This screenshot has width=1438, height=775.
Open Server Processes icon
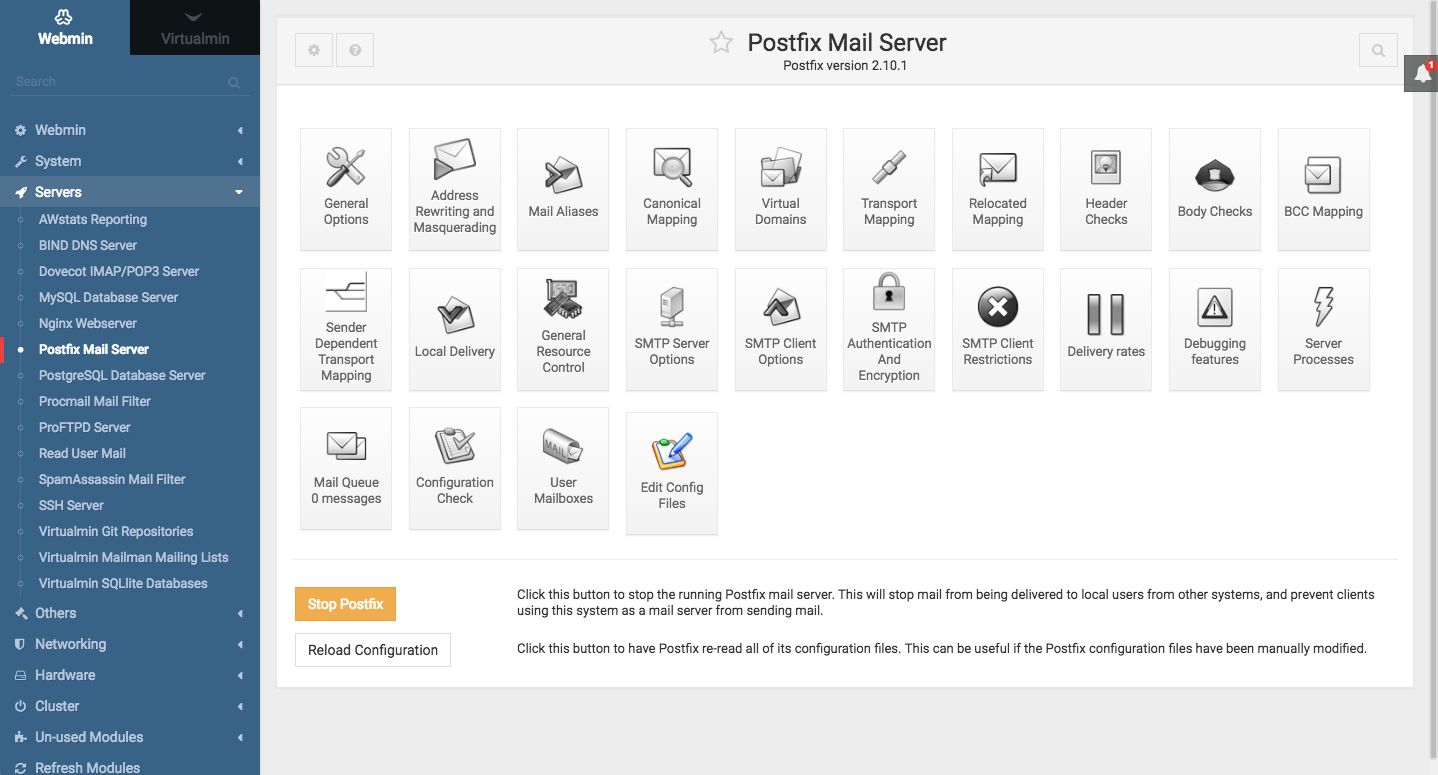point(1324,328)
